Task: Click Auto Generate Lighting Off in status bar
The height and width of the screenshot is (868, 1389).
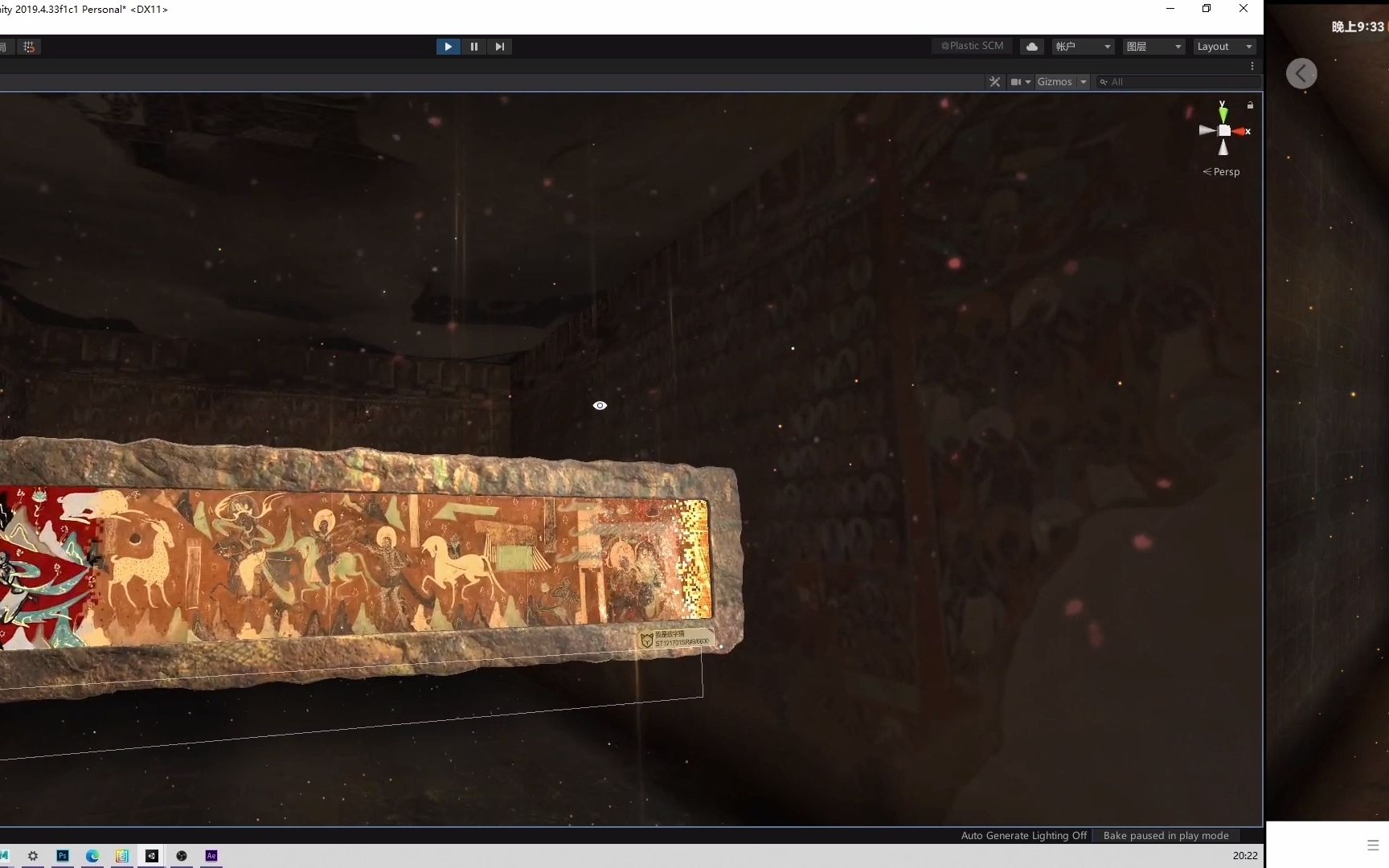Action: click(1023, 836)
